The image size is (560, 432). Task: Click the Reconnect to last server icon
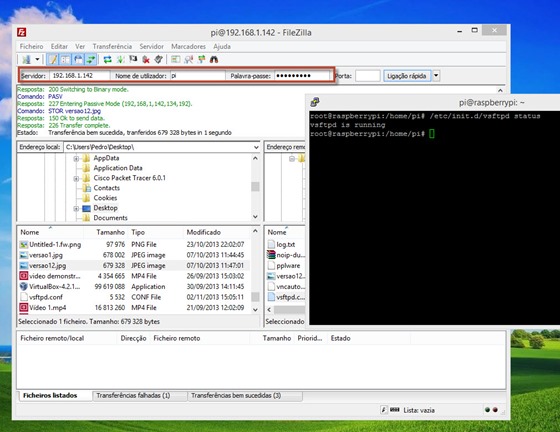click(x=158, y=60)
